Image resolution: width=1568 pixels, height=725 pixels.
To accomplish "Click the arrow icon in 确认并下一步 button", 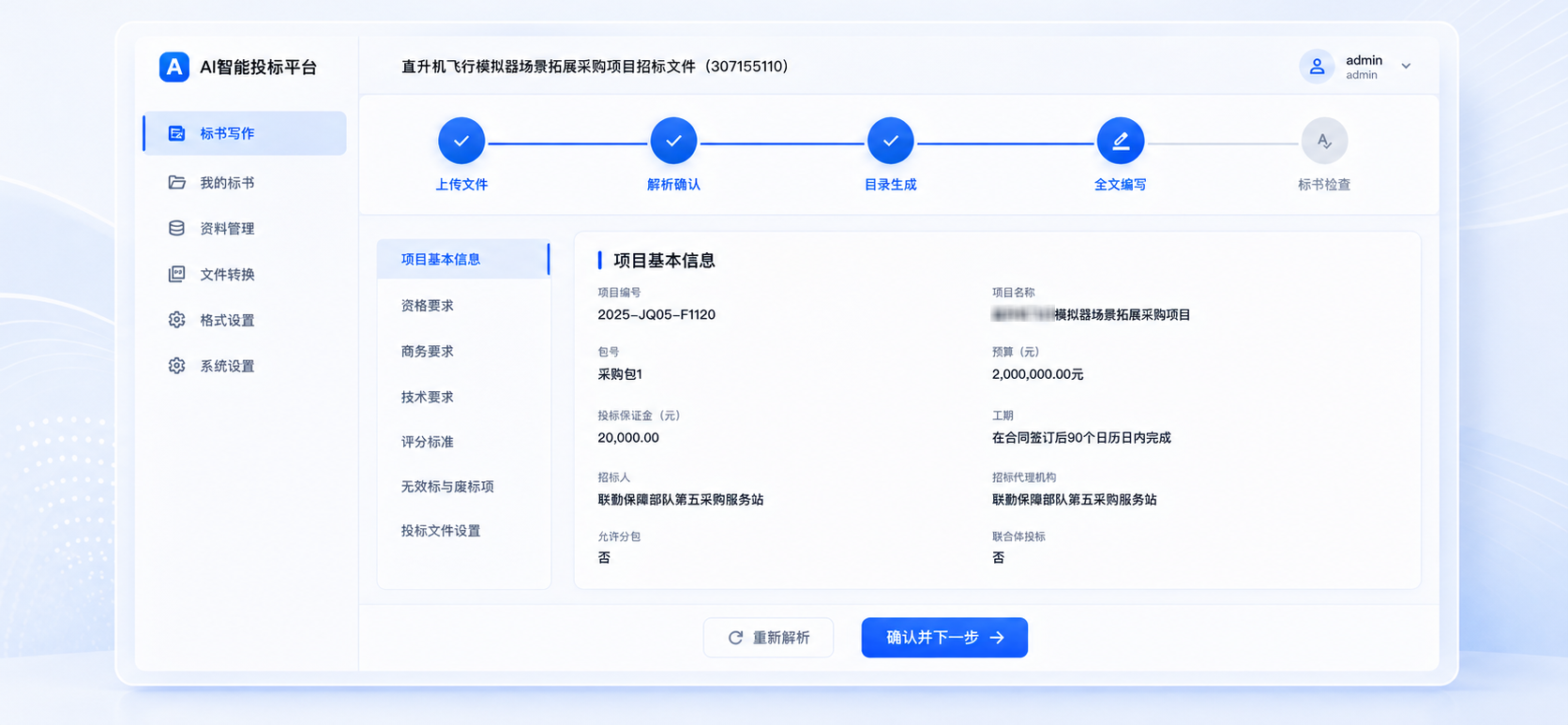I will (x=997, y=638).
